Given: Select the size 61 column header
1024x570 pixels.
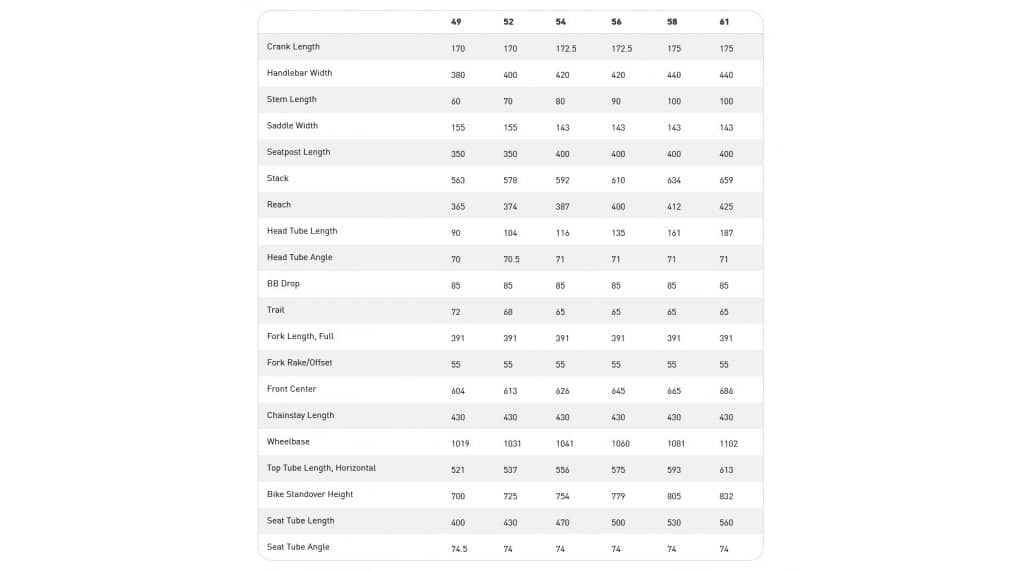Looking at the screenshot, I should (724, 22).
